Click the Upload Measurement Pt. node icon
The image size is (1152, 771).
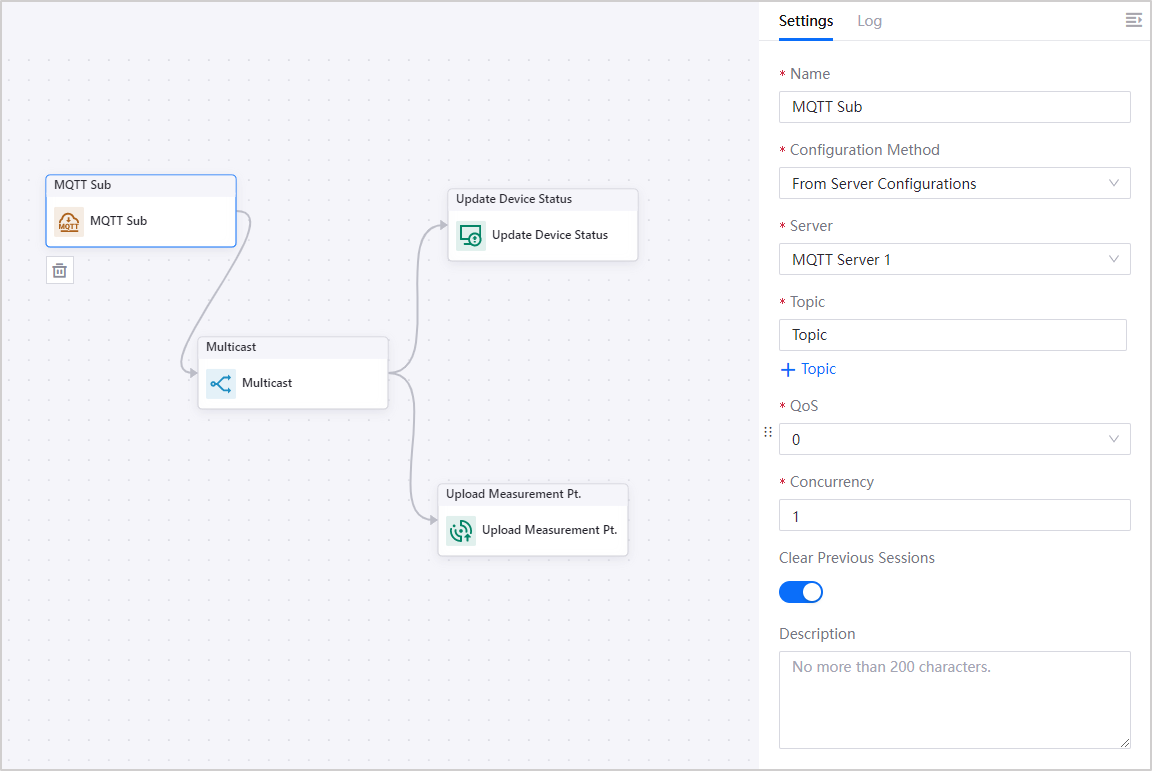(460, 530)
